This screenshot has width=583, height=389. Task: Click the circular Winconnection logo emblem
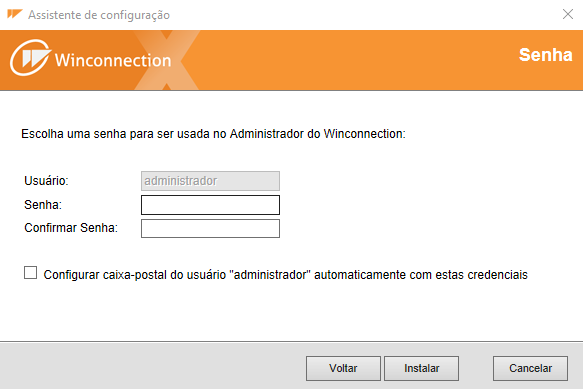tap(30, 58)
